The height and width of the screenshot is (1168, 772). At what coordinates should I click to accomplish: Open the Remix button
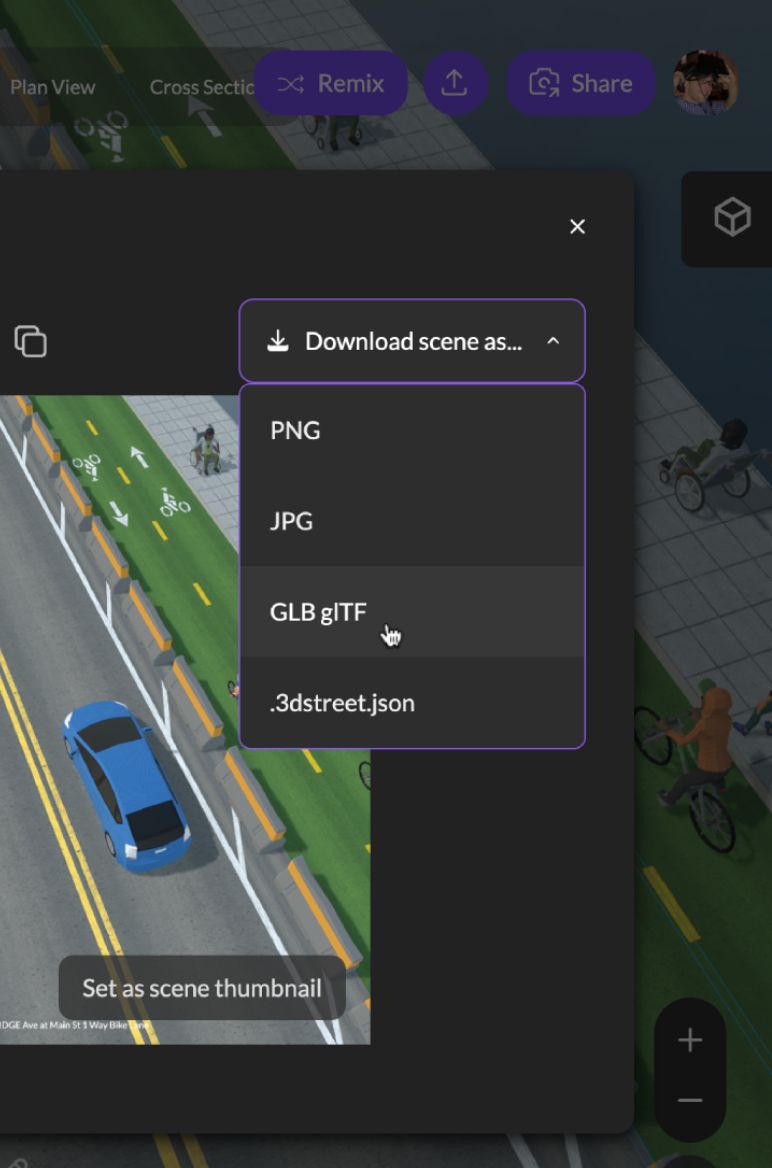(330, 83)
